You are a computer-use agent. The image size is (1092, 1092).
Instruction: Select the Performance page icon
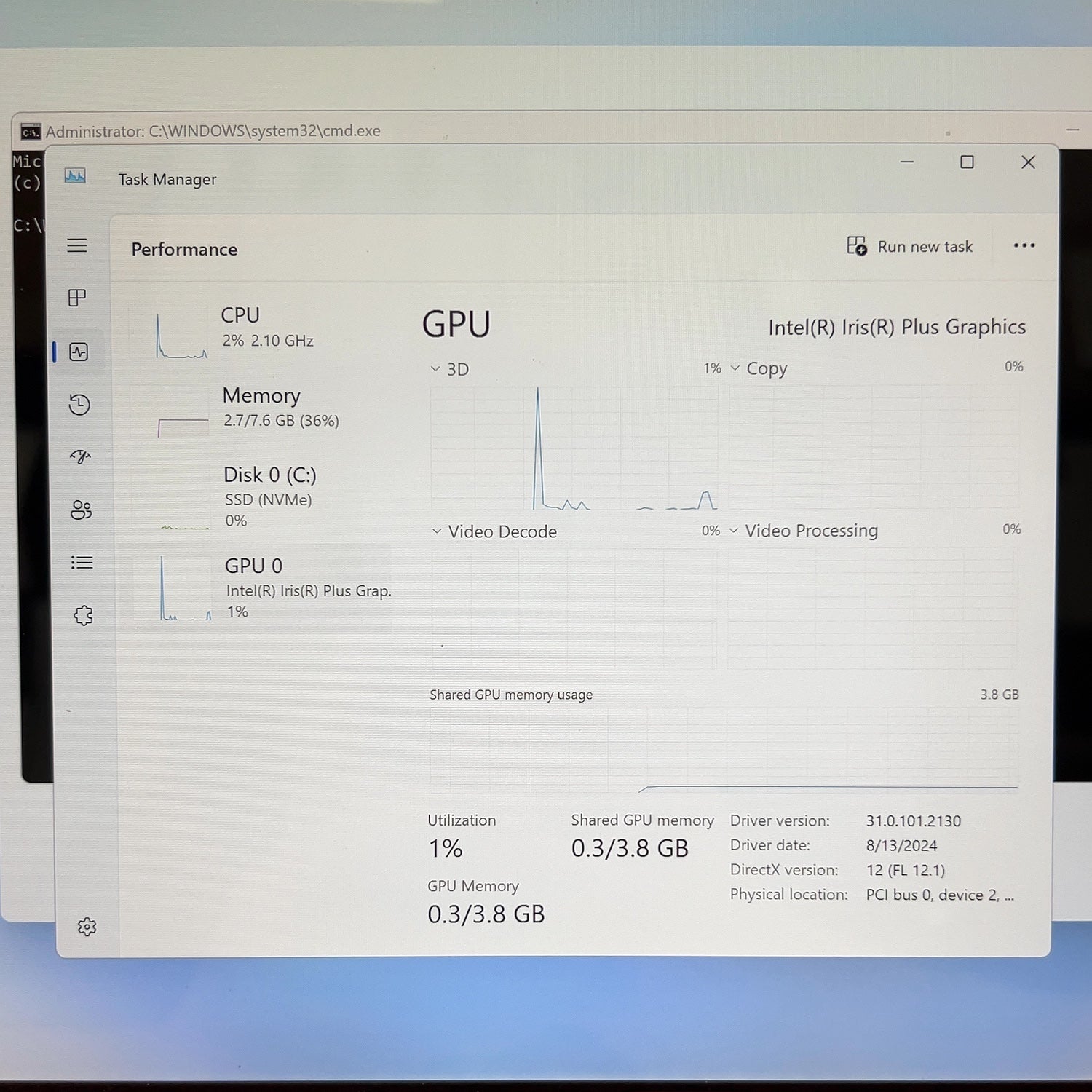[79, 352]
